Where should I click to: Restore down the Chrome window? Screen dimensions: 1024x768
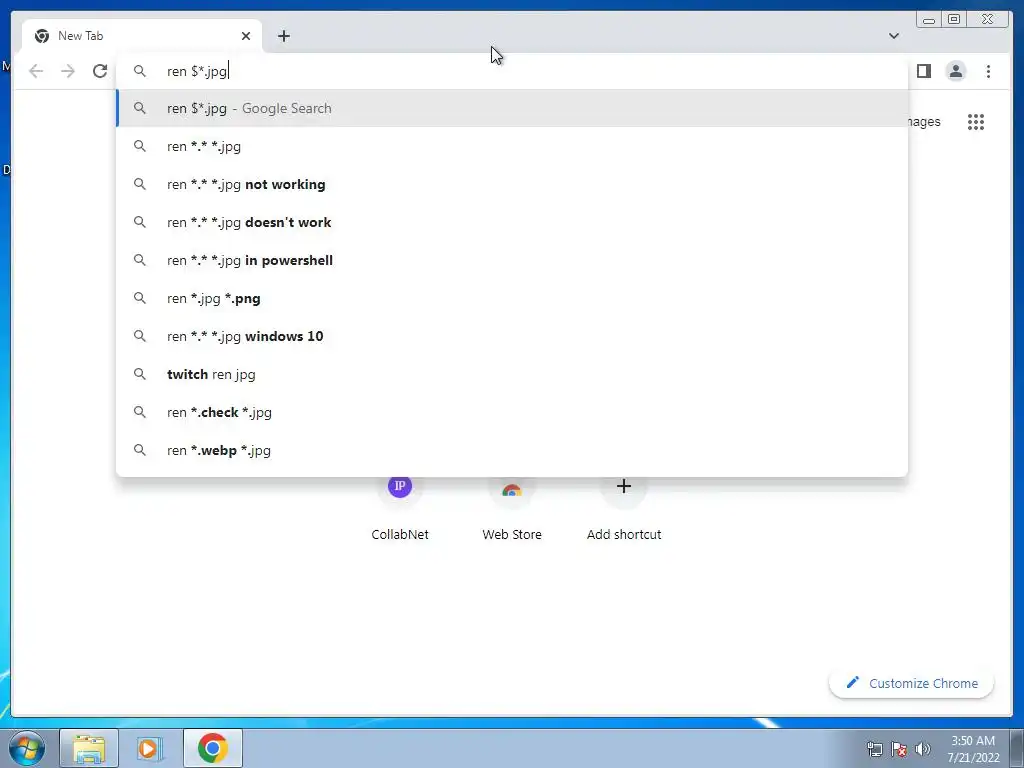pos(954,20)
